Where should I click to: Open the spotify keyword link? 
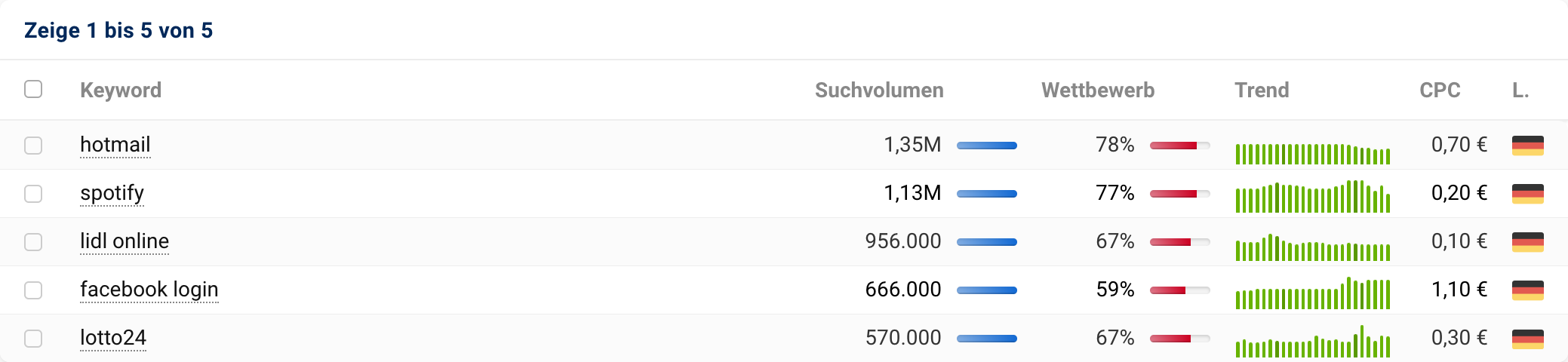(x=112, y=193)
